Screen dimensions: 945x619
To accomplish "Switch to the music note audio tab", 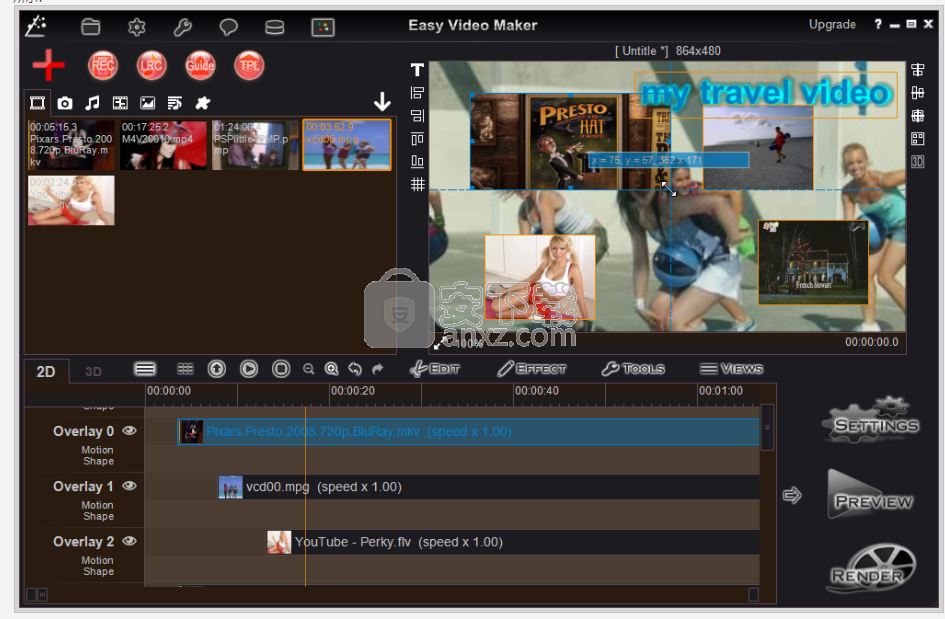I will (x=92, y=103).
